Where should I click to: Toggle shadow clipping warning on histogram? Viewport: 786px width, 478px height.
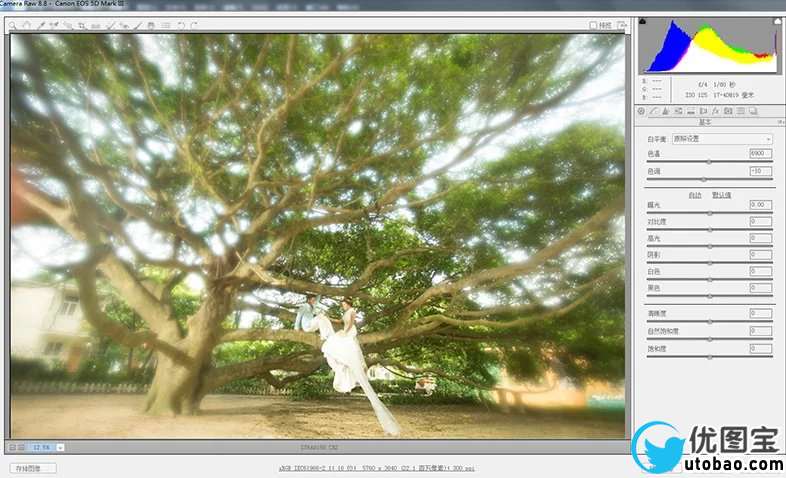pyautogui.click(x=643, y=21)
